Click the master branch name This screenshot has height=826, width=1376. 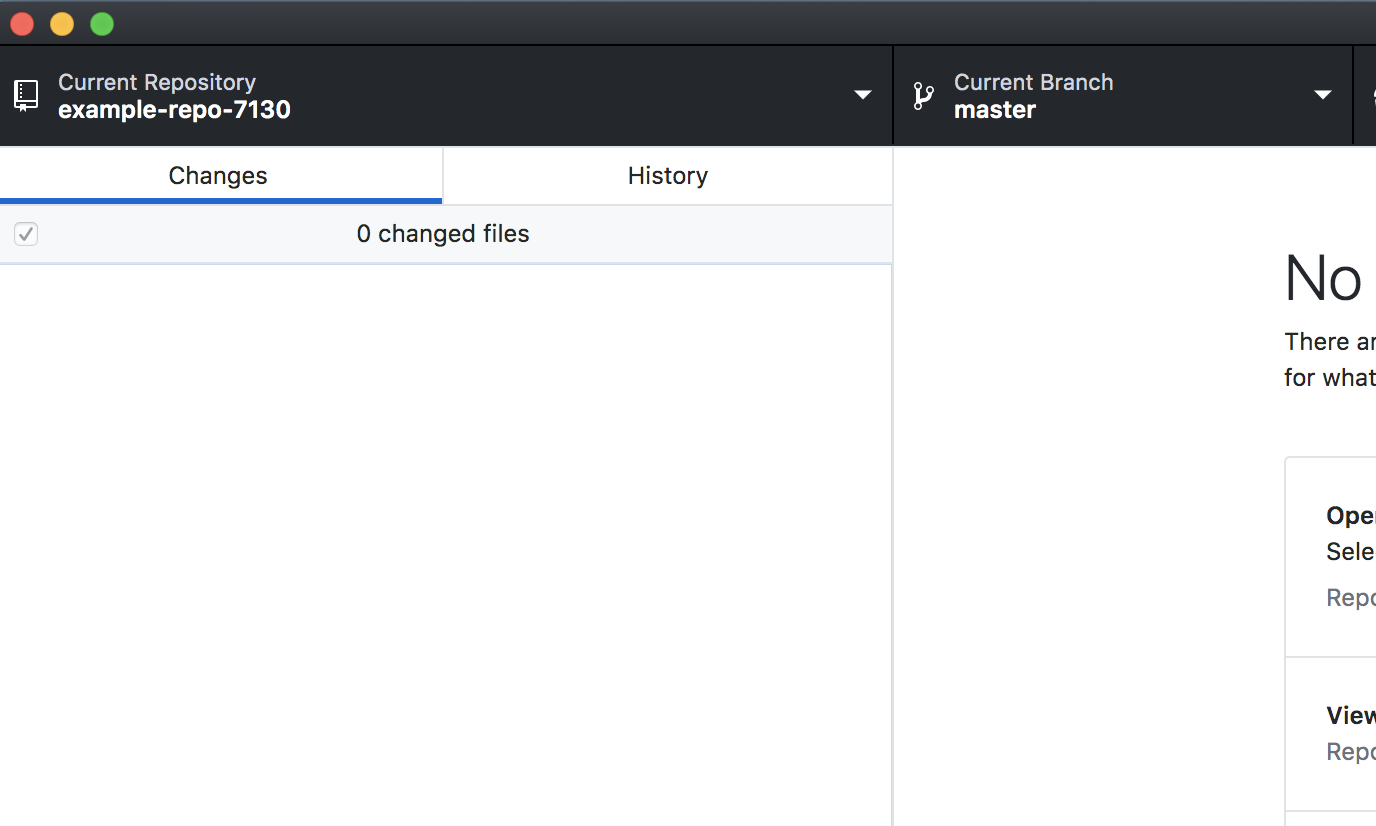coord(994,110)
